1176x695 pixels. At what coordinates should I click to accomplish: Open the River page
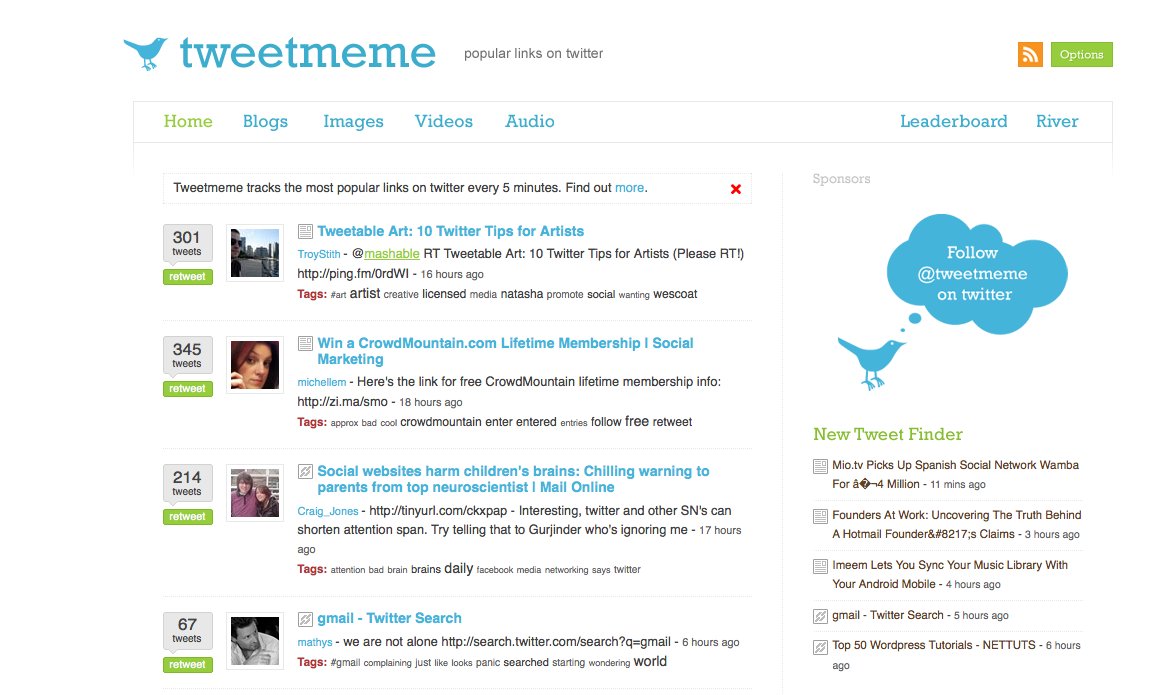tap(1057, 121)
